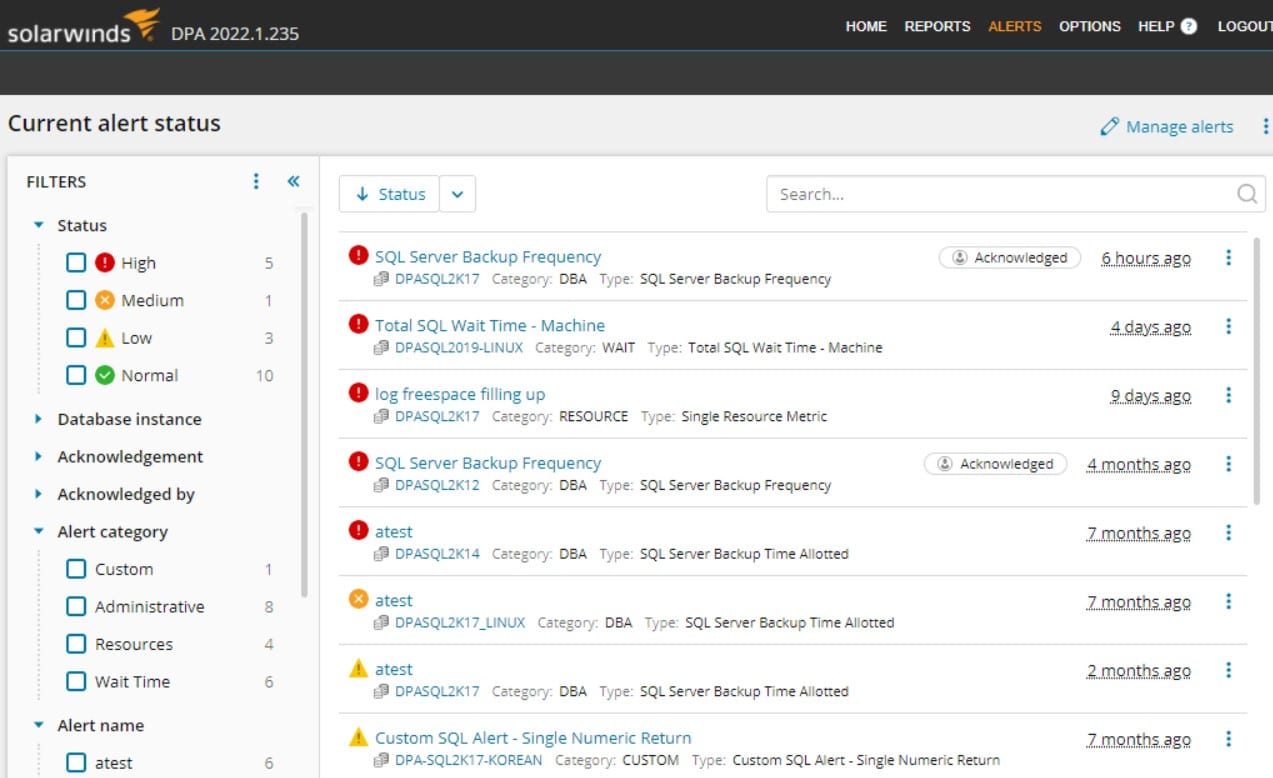1273x778 pixels.
Task: Open the REPORTS menu
Action: coord(937,27)
